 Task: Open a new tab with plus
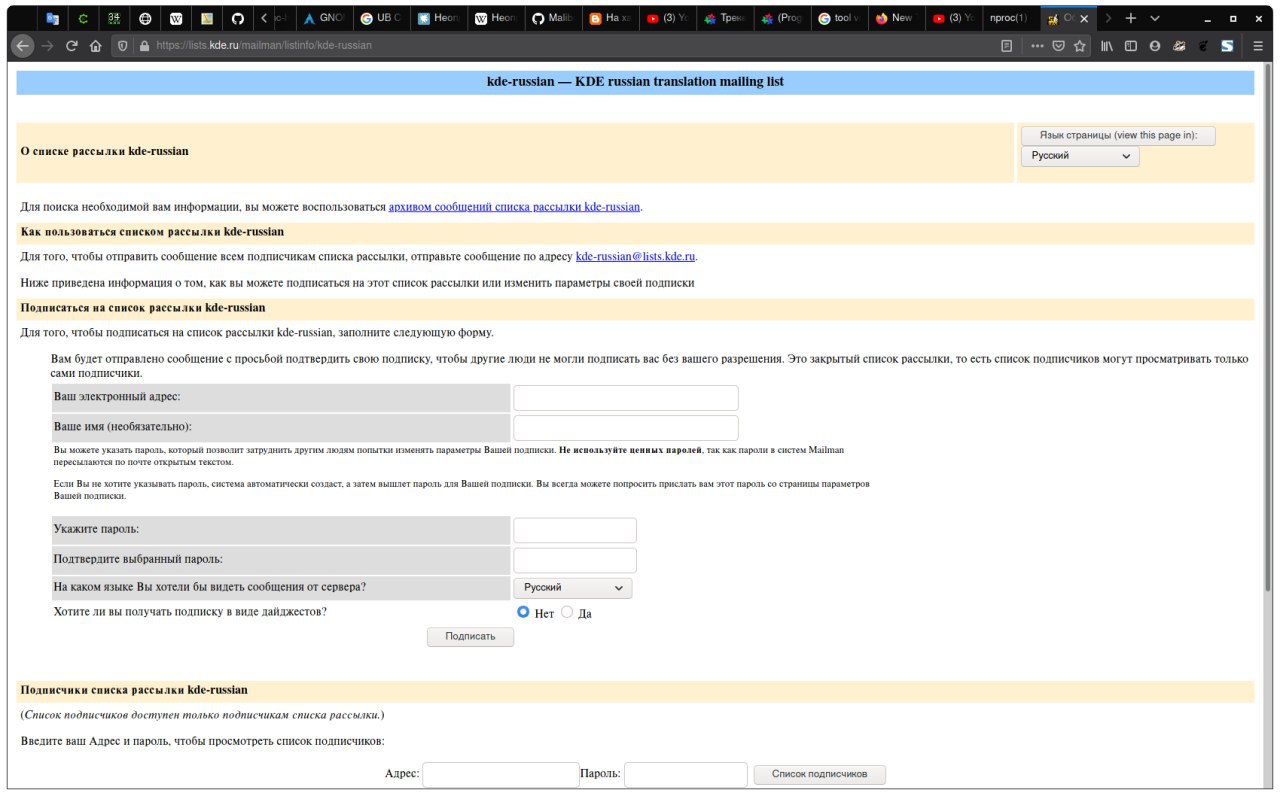coord(1131,18)
